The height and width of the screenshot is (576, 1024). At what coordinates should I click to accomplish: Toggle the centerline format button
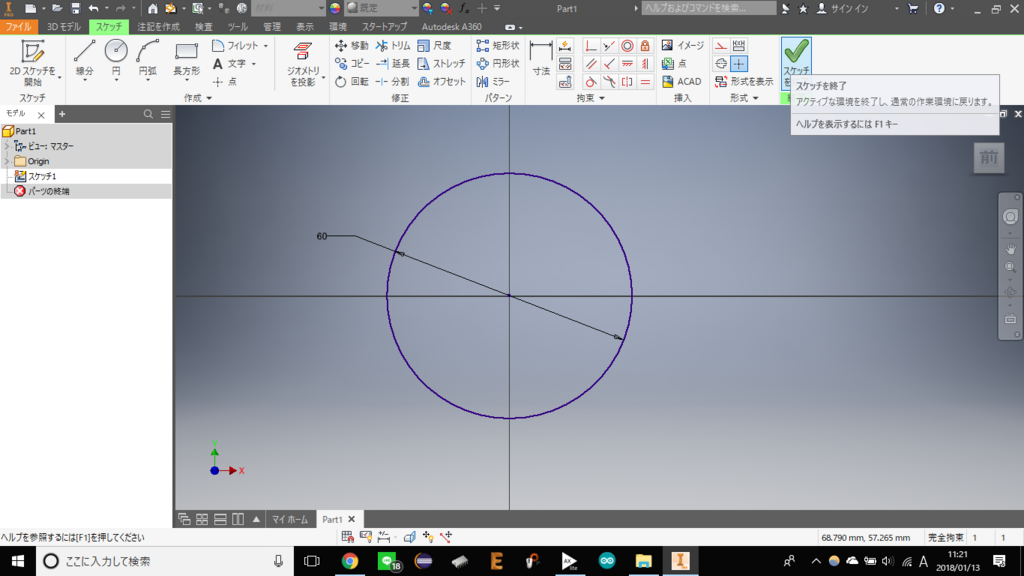[720, 63]
